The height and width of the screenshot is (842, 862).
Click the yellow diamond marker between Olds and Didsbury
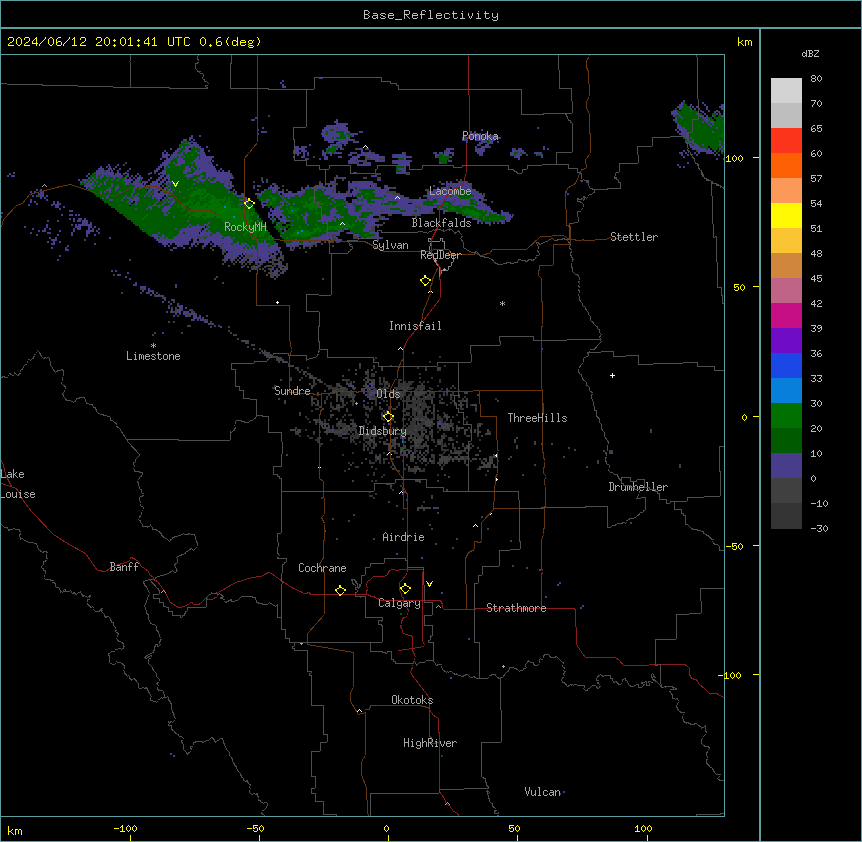[x=388, y=417]
